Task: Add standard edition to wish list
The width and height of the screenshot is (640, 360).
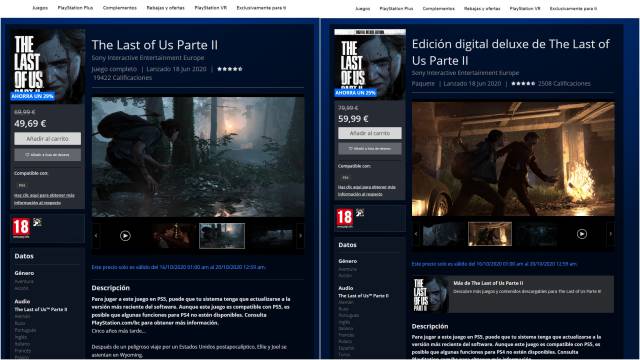Action: click(x=47, y=155)
